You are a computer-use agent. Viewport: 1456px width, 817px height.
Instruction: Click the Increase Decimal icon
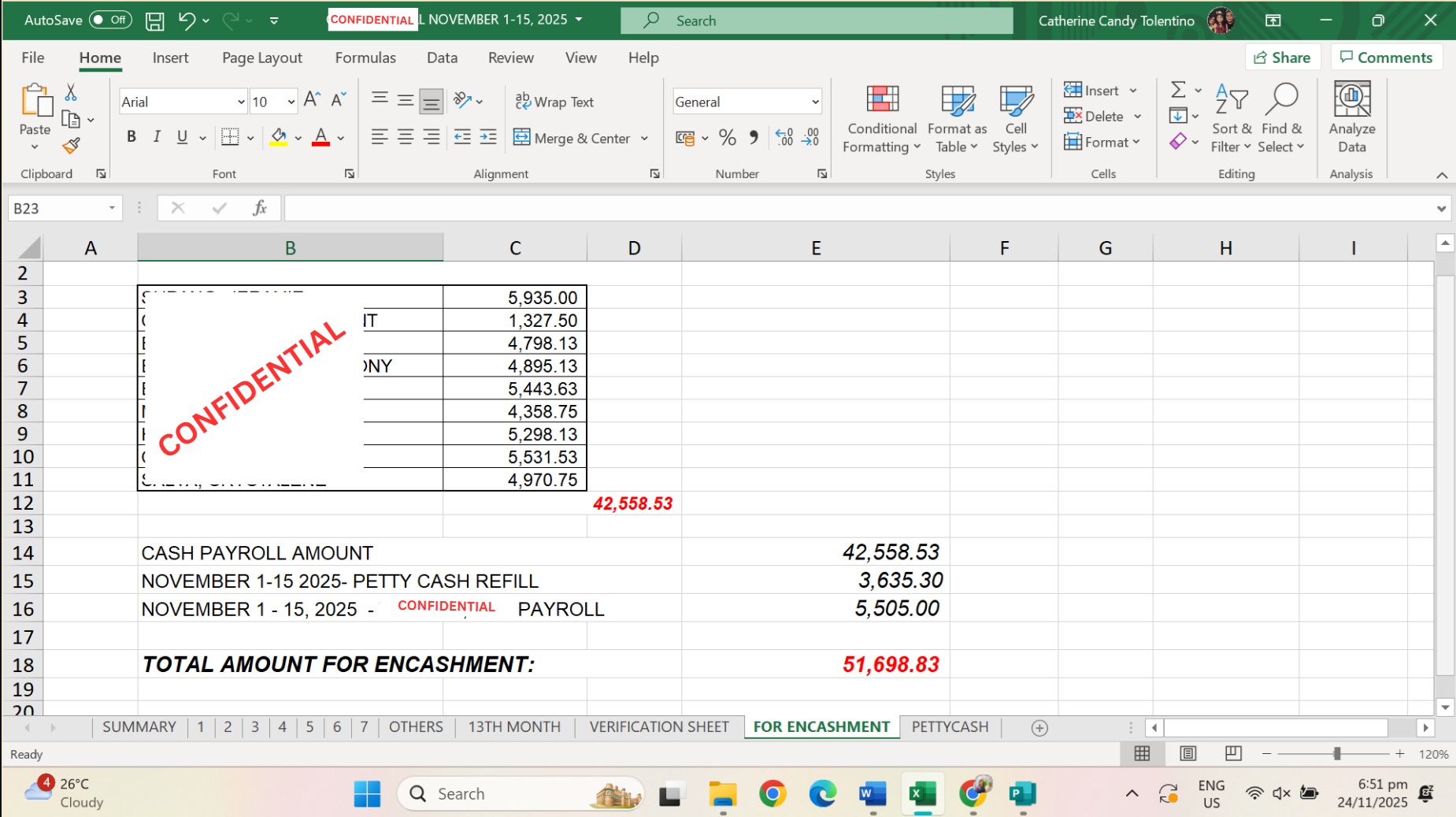click(x=784, y=138)
